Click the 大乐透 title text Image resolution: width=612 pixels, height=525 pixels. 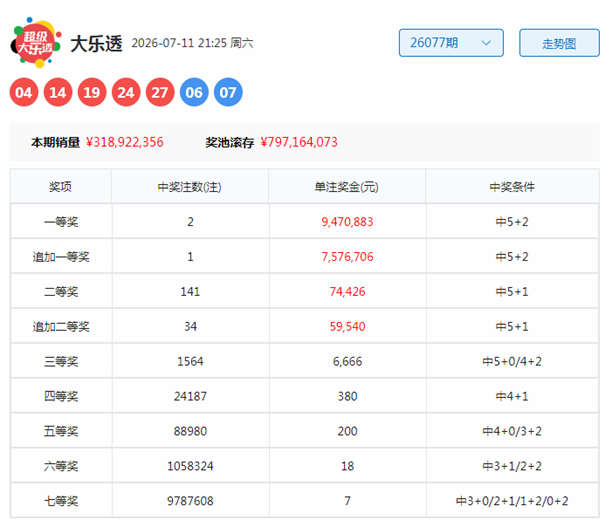96,43
